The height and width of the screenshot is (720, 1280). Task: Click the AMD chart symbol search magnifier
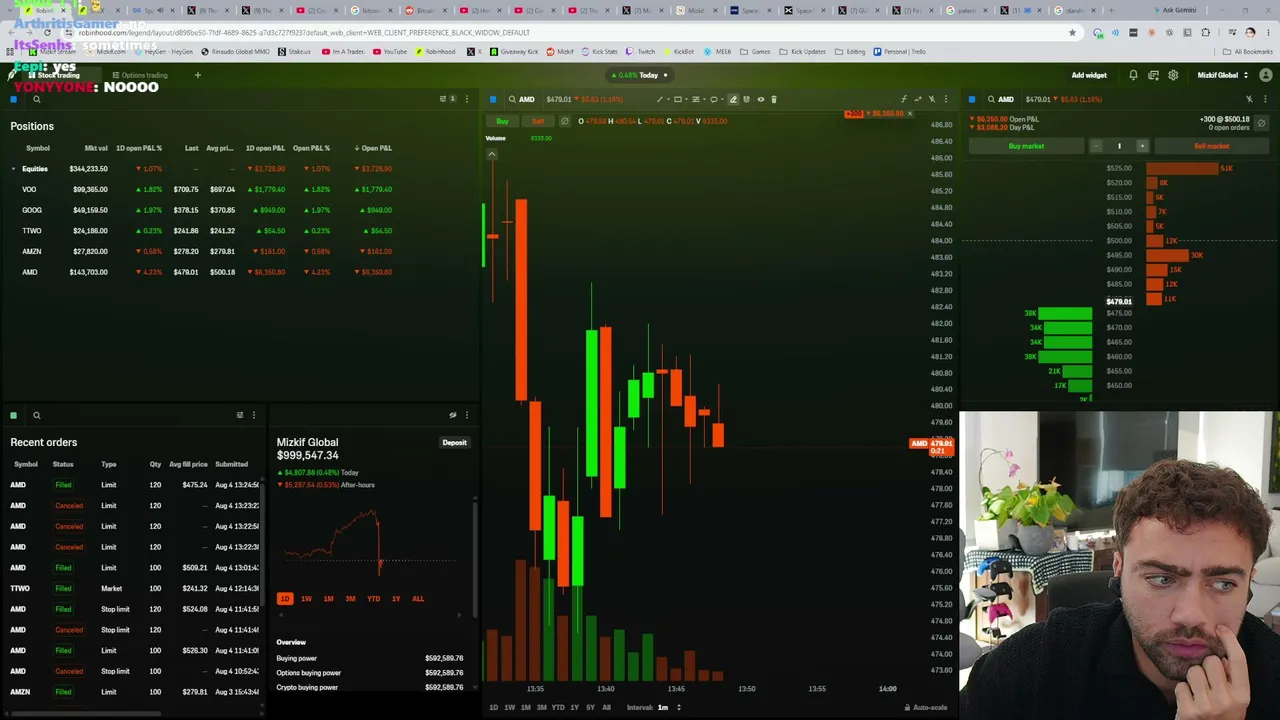[512, 99]
